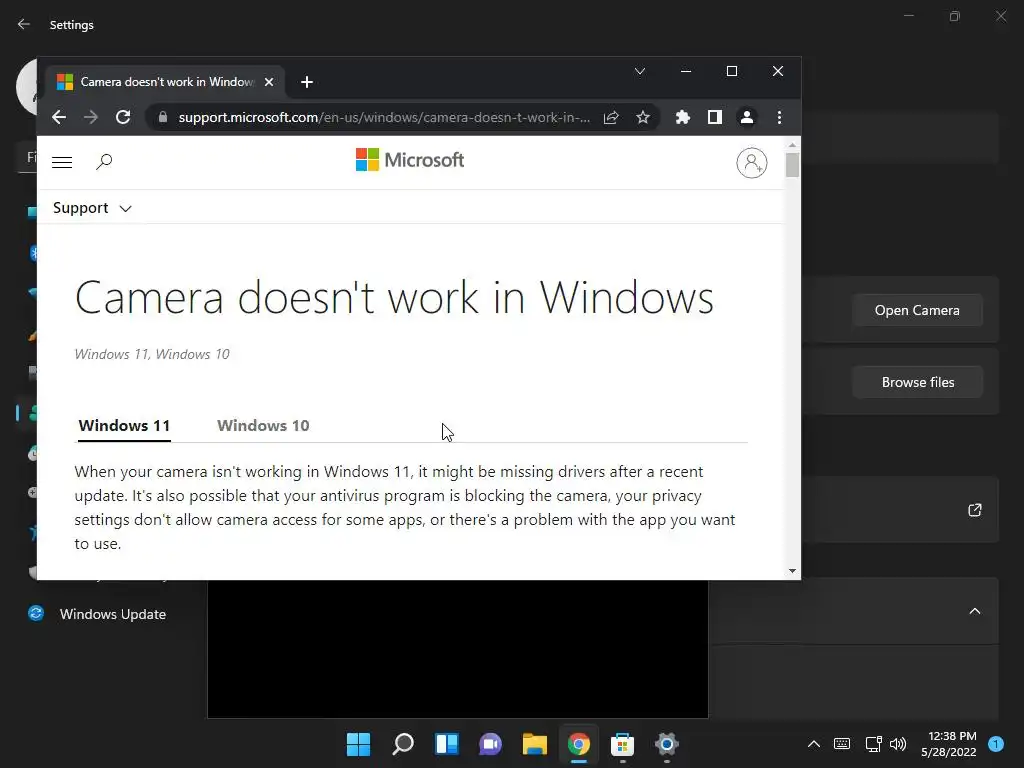Switch to the Windows 10 tab

[x=263, y=426]
